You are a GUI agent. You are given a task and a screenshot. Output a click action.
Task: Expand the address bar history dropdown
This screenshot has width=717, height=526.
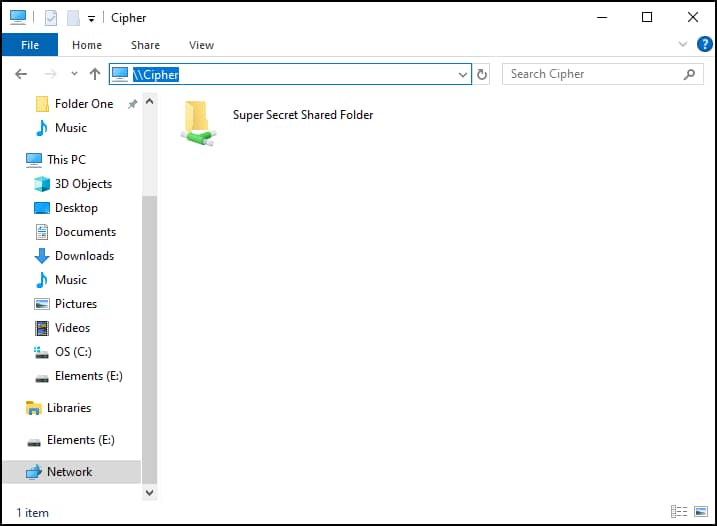click(463, 74)
